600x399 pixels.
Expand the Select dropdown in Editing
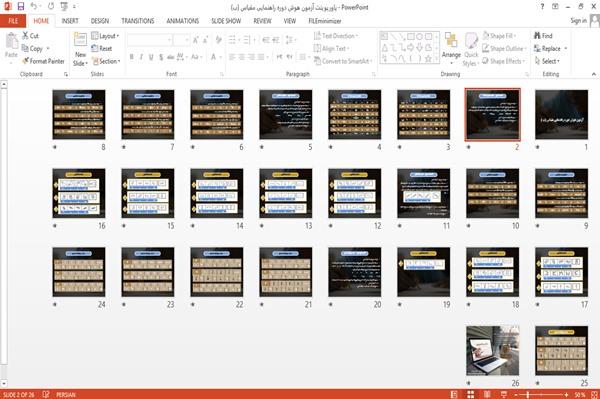[547, 61]
